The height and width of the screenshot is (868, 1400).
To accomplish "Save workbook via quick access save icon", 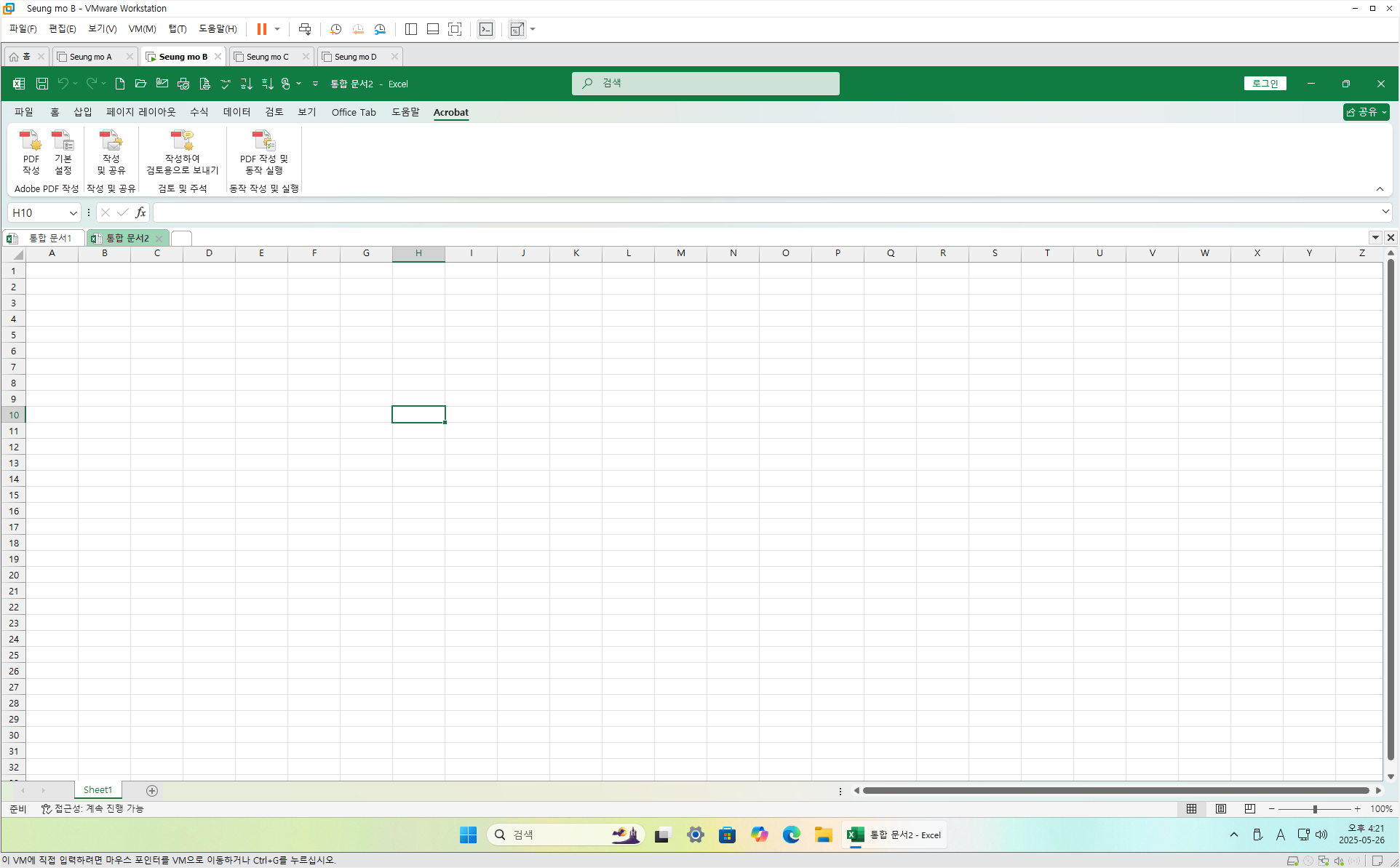I will pos(42,84).
